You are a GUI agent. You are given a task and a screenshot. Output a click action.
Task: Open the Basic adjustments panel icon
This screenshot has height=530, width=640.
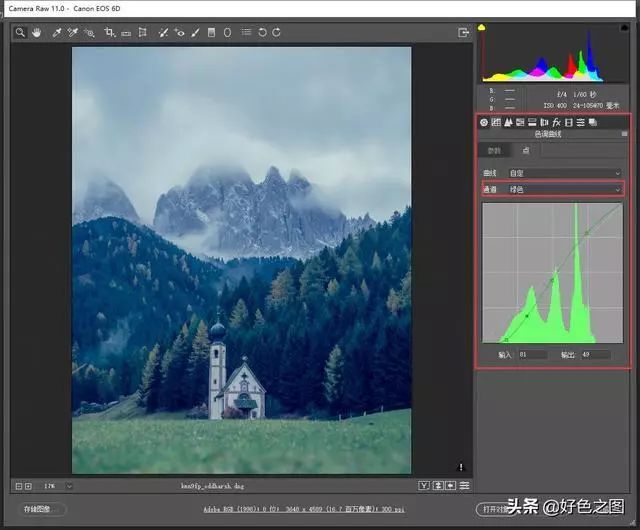coord(484,122)
